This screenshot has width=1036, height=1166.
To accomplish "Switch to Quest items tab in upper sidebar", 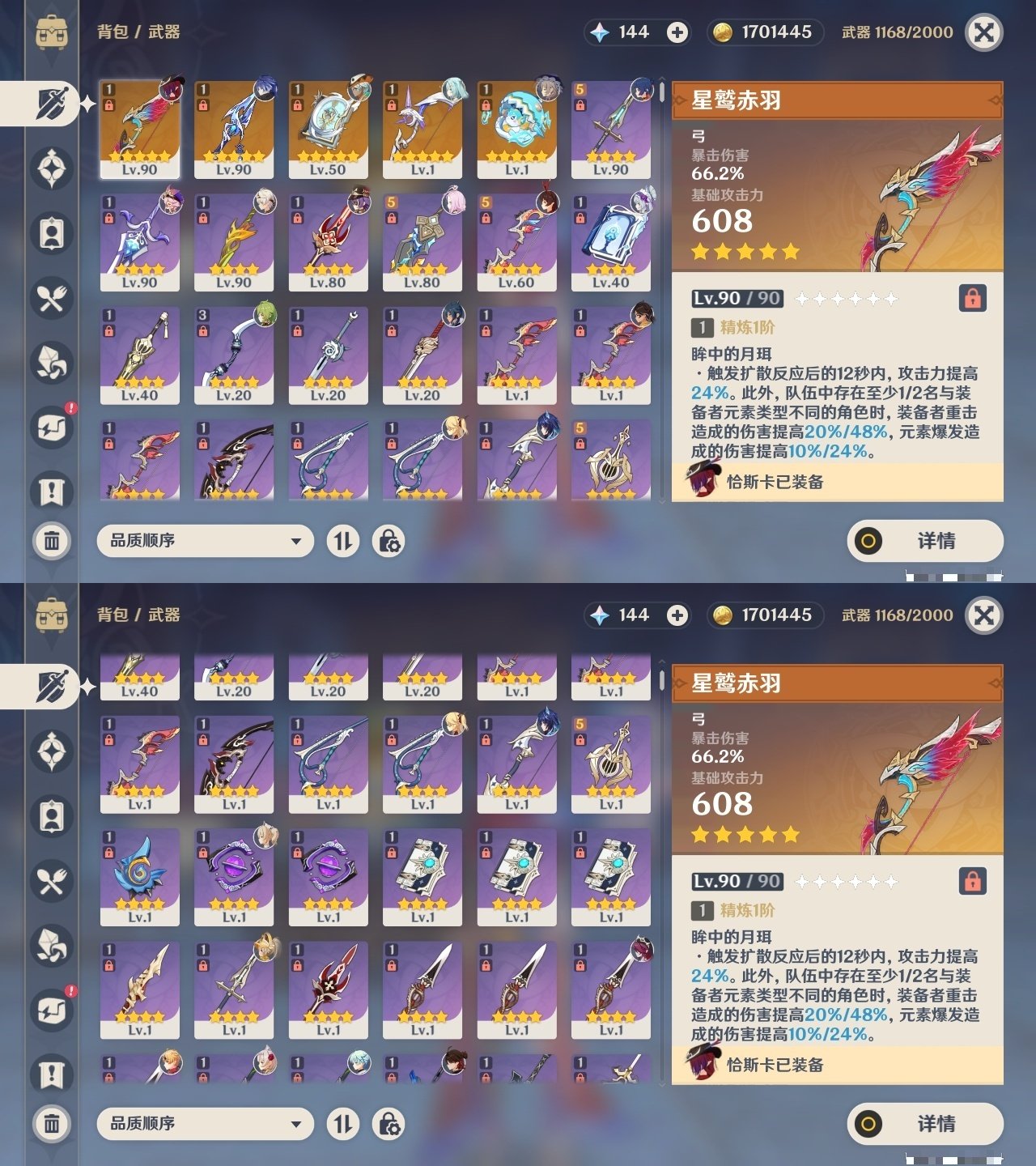I will point(52,492).
